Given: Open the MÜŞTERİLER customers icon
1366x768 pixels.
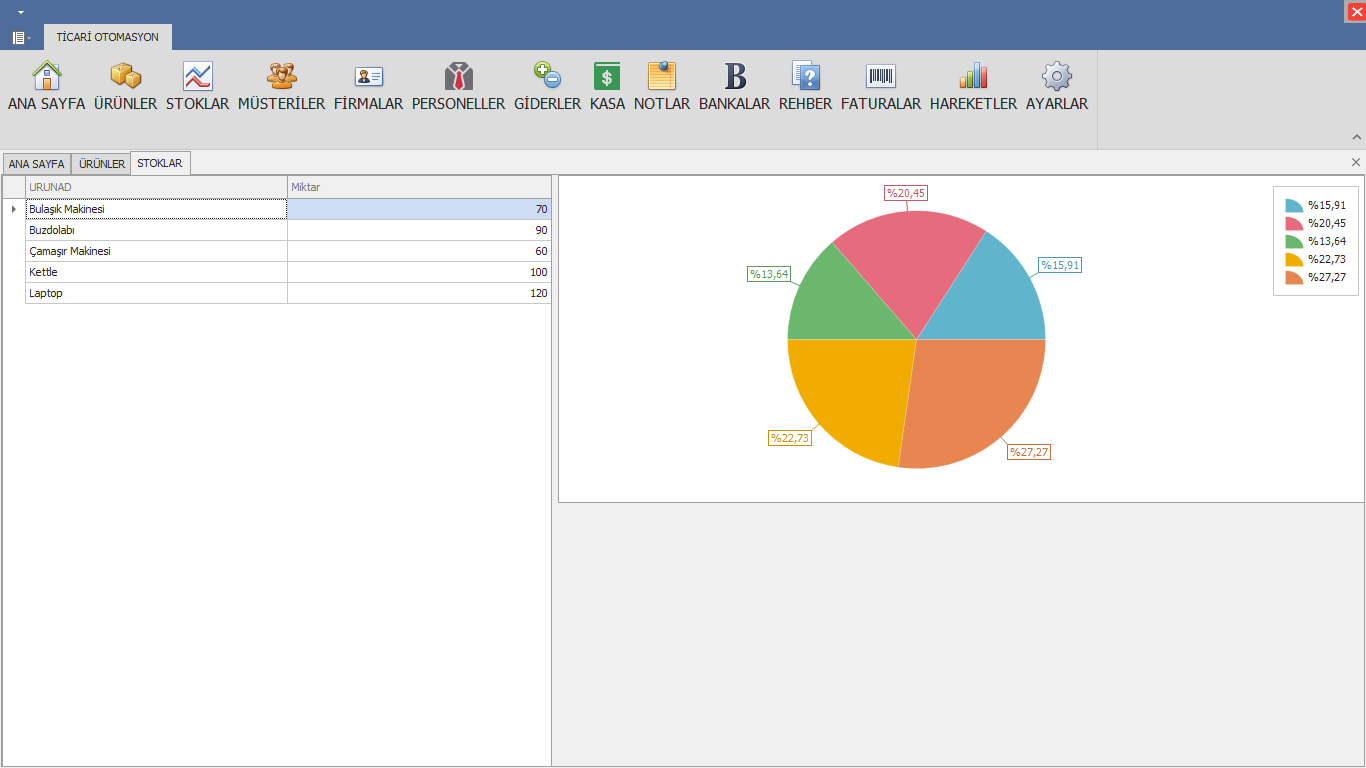Looking at the screenshot, I should 281,76.
